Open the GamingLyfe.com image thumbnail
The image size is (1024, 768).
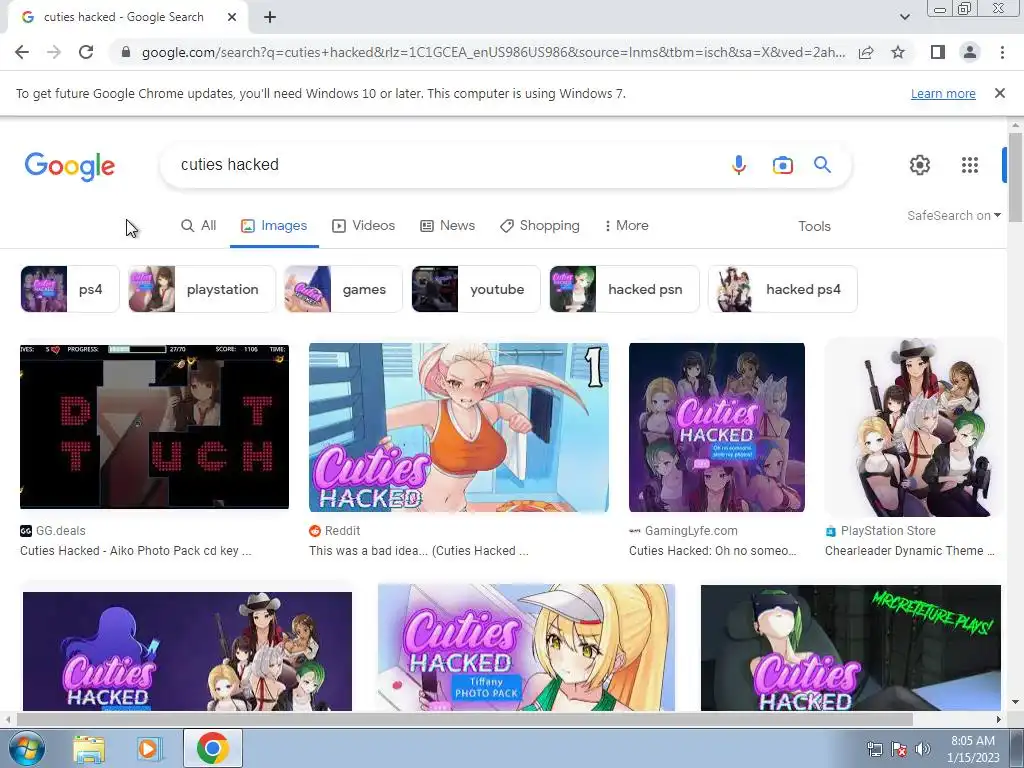pos(716,427)
